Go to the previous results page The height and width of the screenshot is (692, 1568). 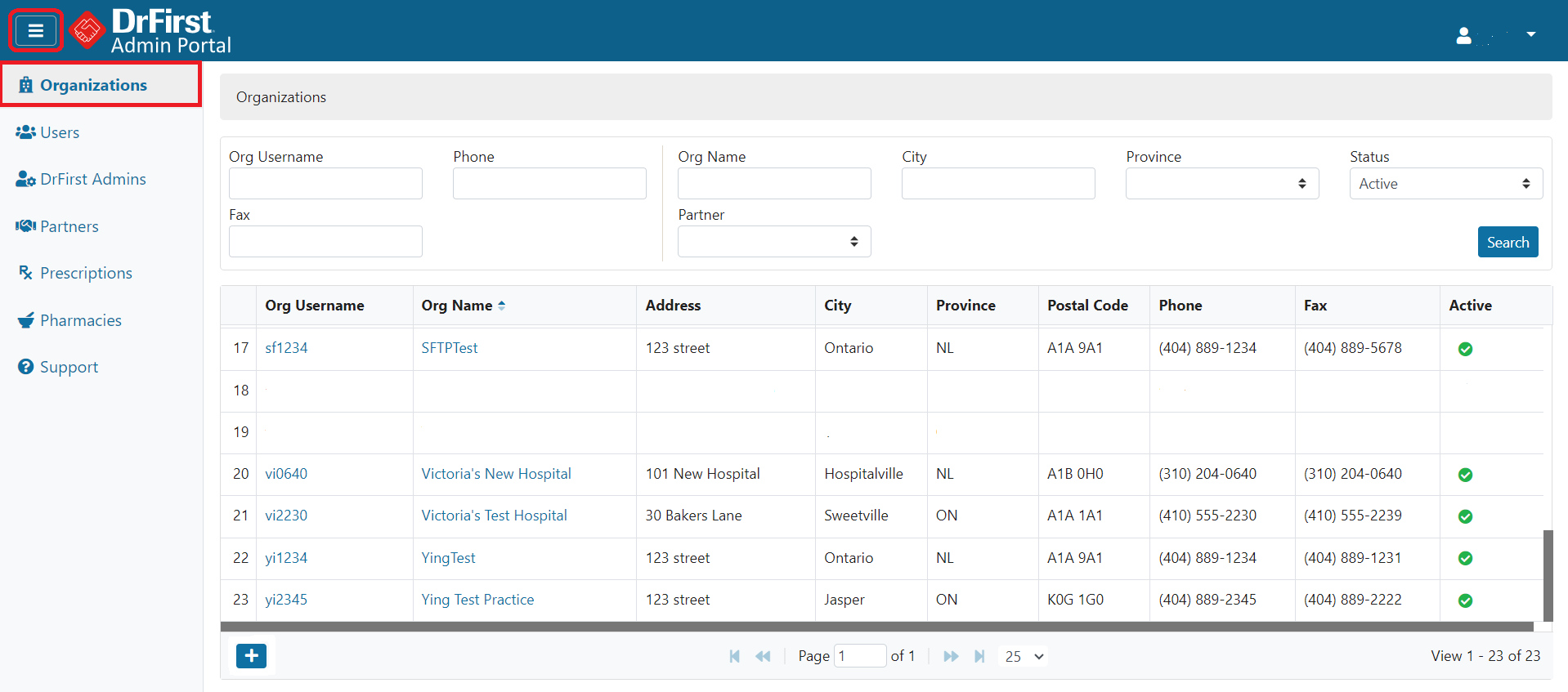point(763,656)
